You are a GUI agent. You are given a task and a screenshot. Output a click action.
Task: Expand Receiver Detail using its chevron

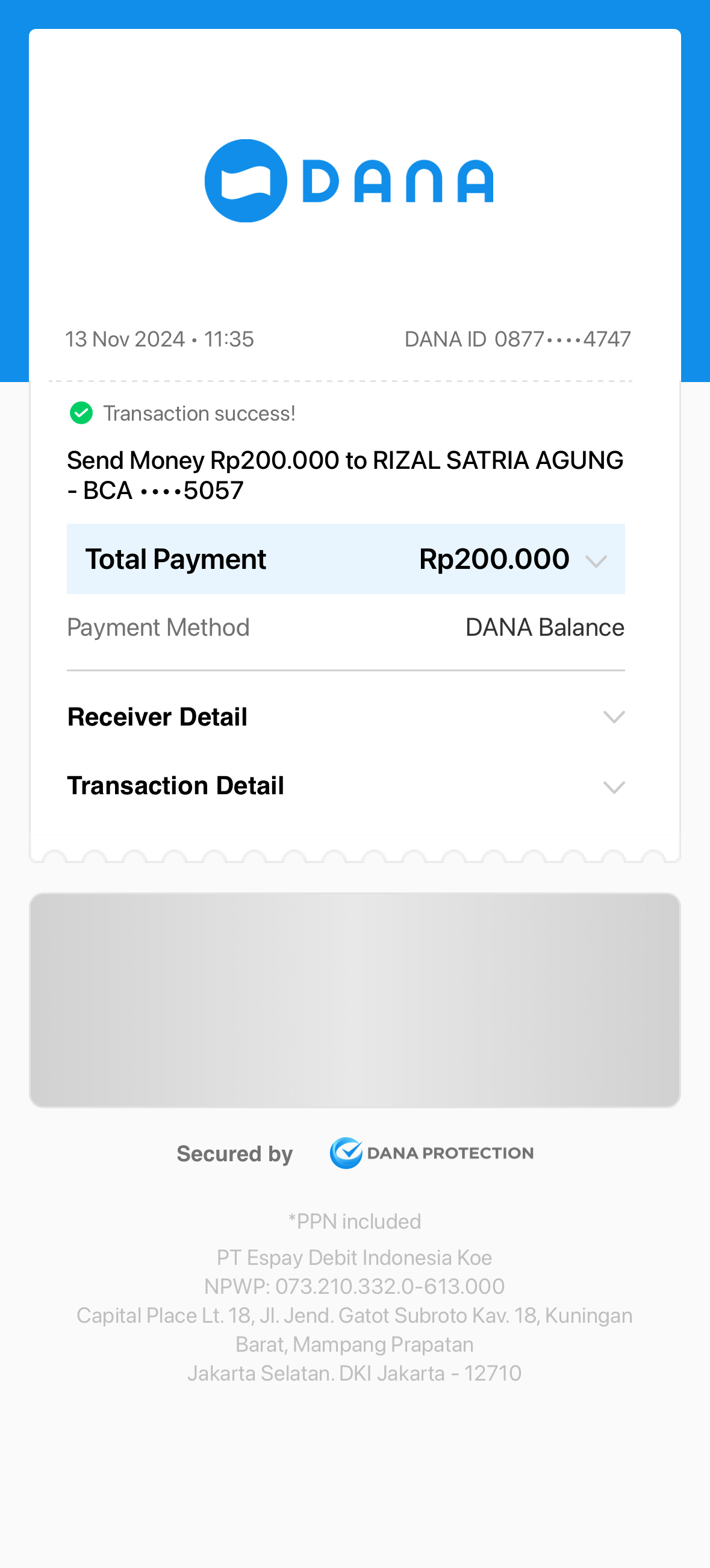coord(614,717)
